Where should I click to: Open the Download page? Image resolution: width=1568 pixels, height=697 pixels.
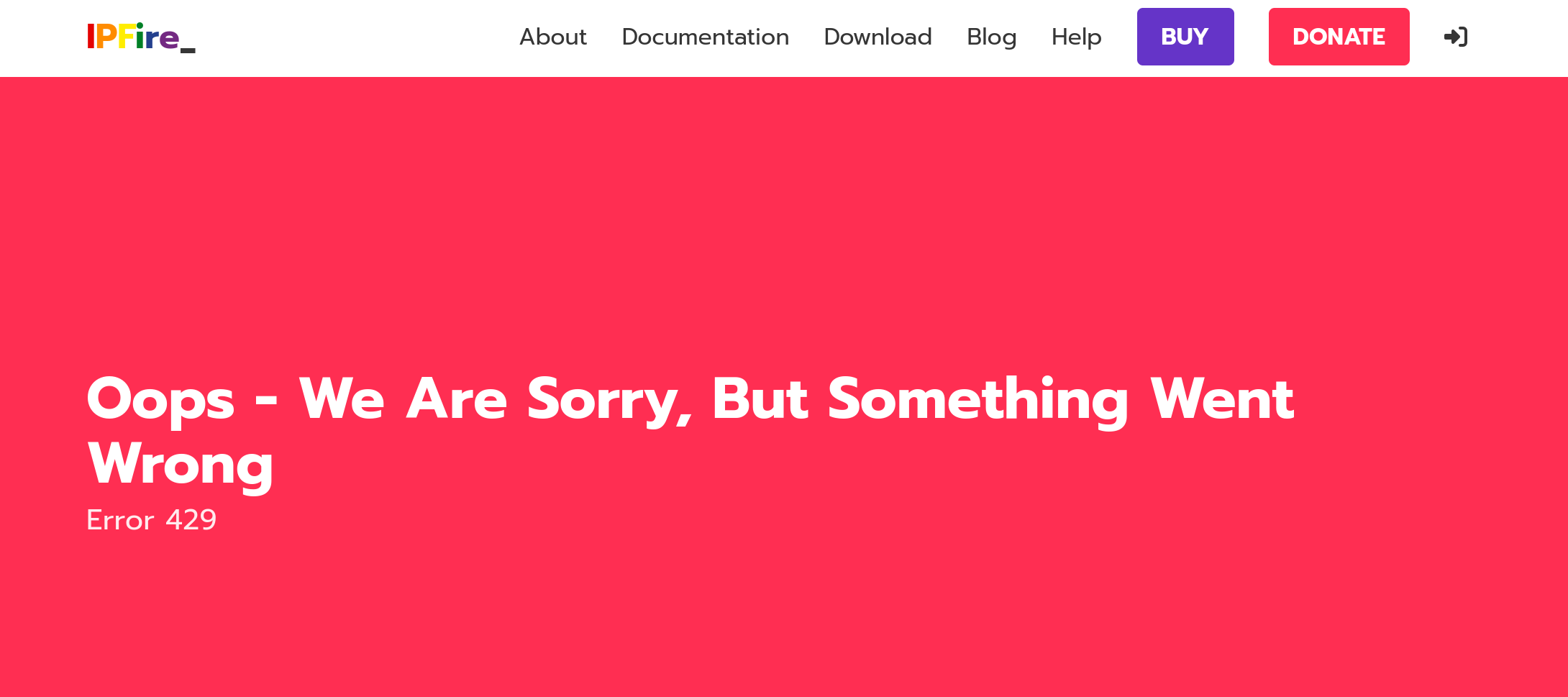point(878,37)
